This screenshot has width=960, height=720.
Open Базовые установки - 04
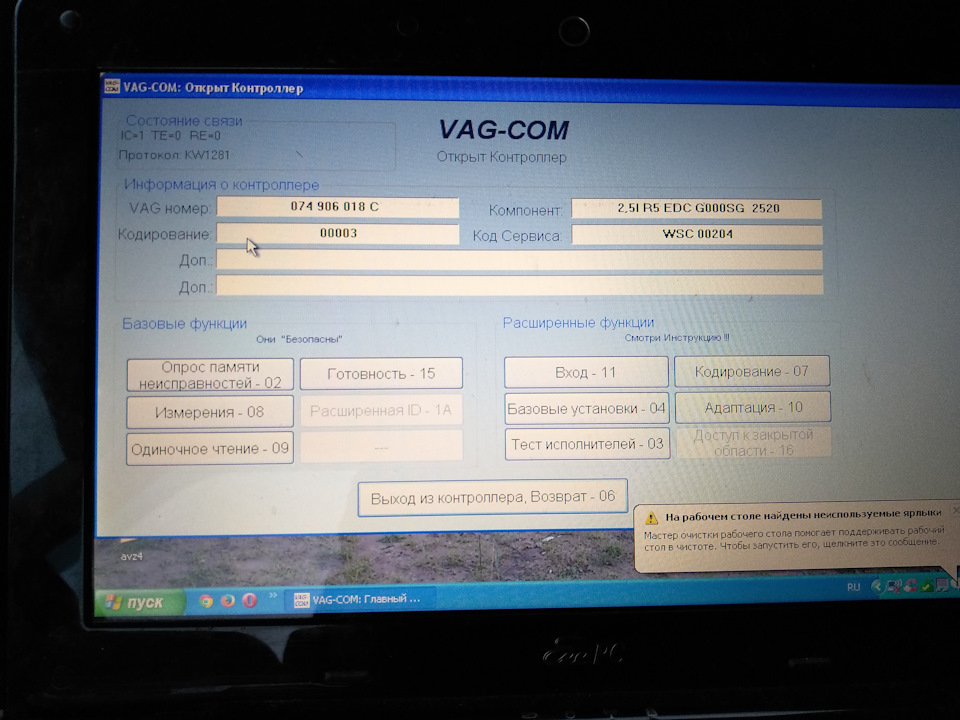point(587,408)
